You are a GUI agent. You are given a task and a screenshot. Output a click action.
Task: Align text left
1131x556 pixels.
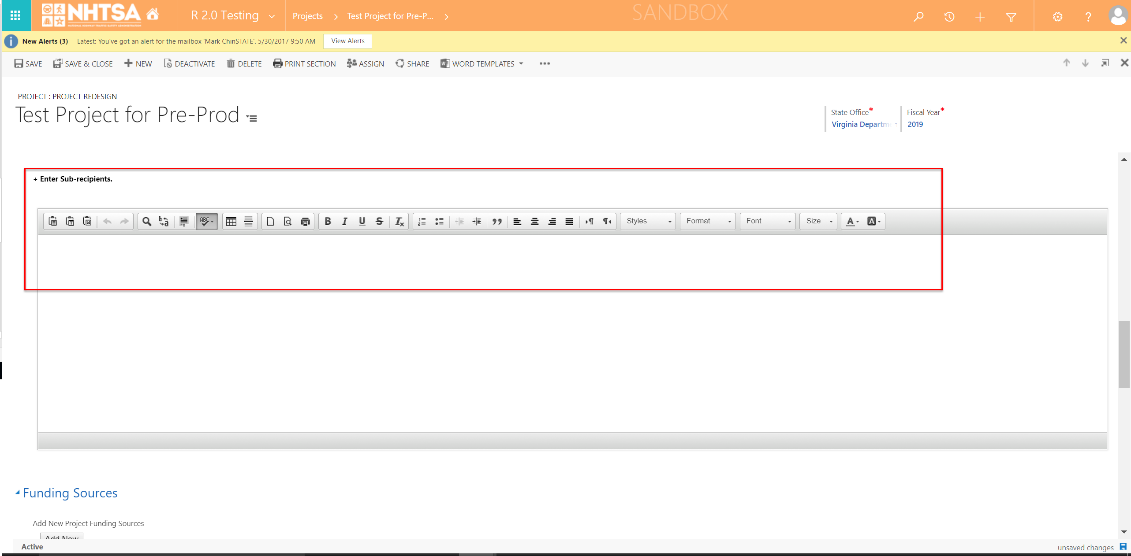coord(517,221)
